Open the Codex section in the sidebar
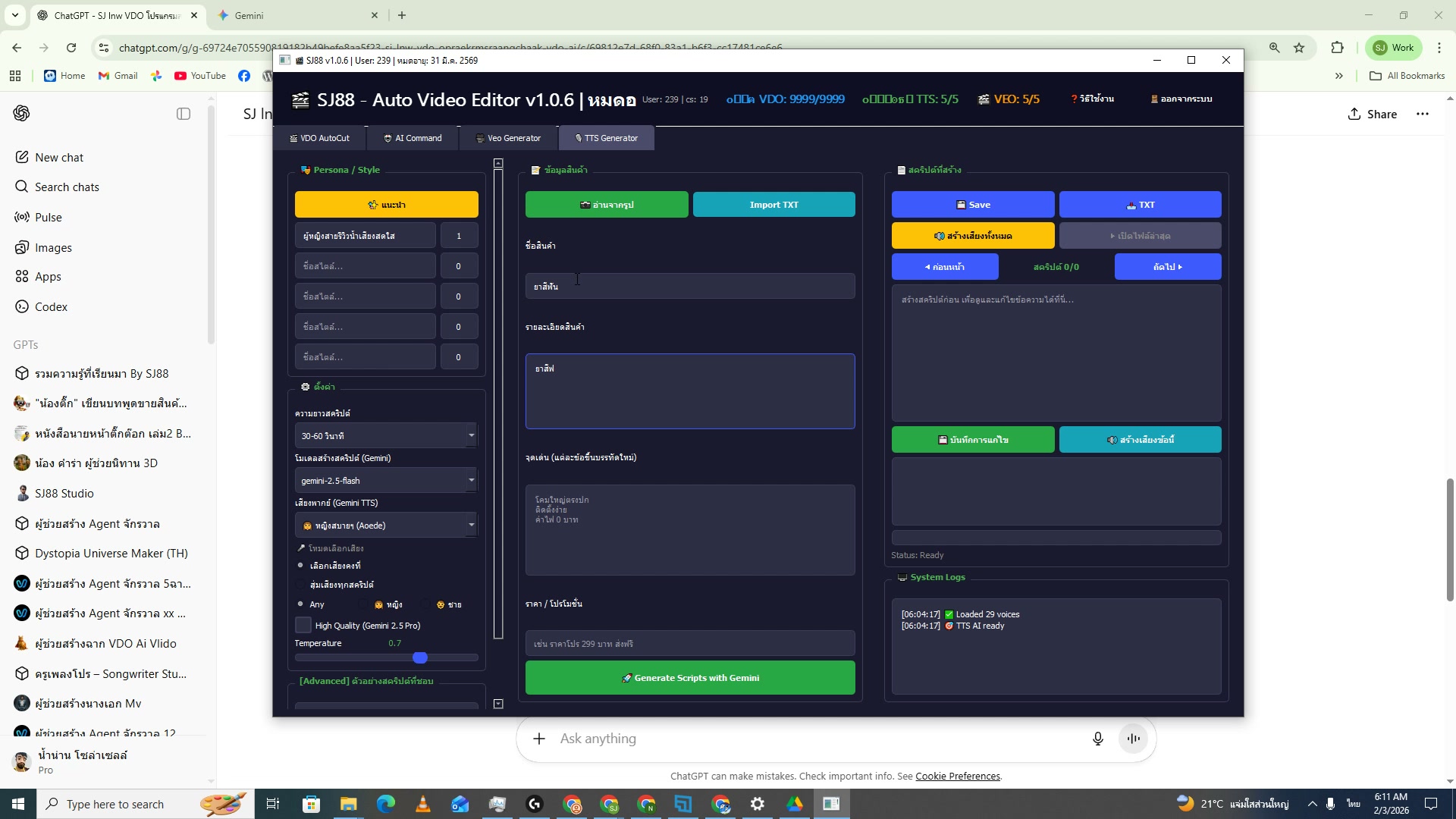1456x819 pixels. coord(52,306)
